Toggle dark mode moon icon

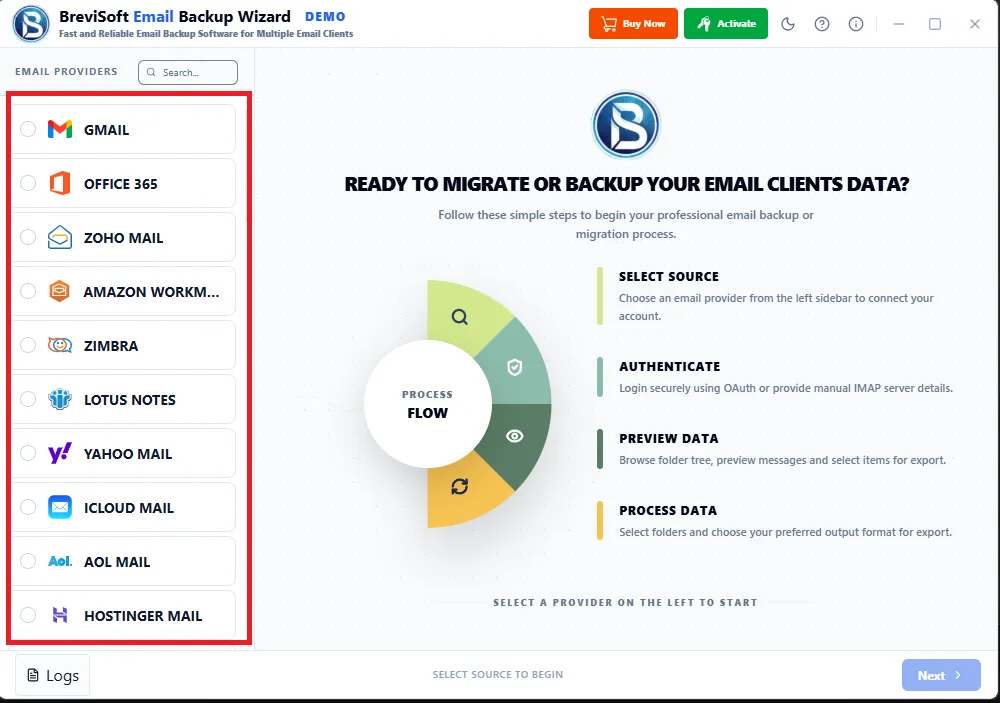(x=788, y=24)
